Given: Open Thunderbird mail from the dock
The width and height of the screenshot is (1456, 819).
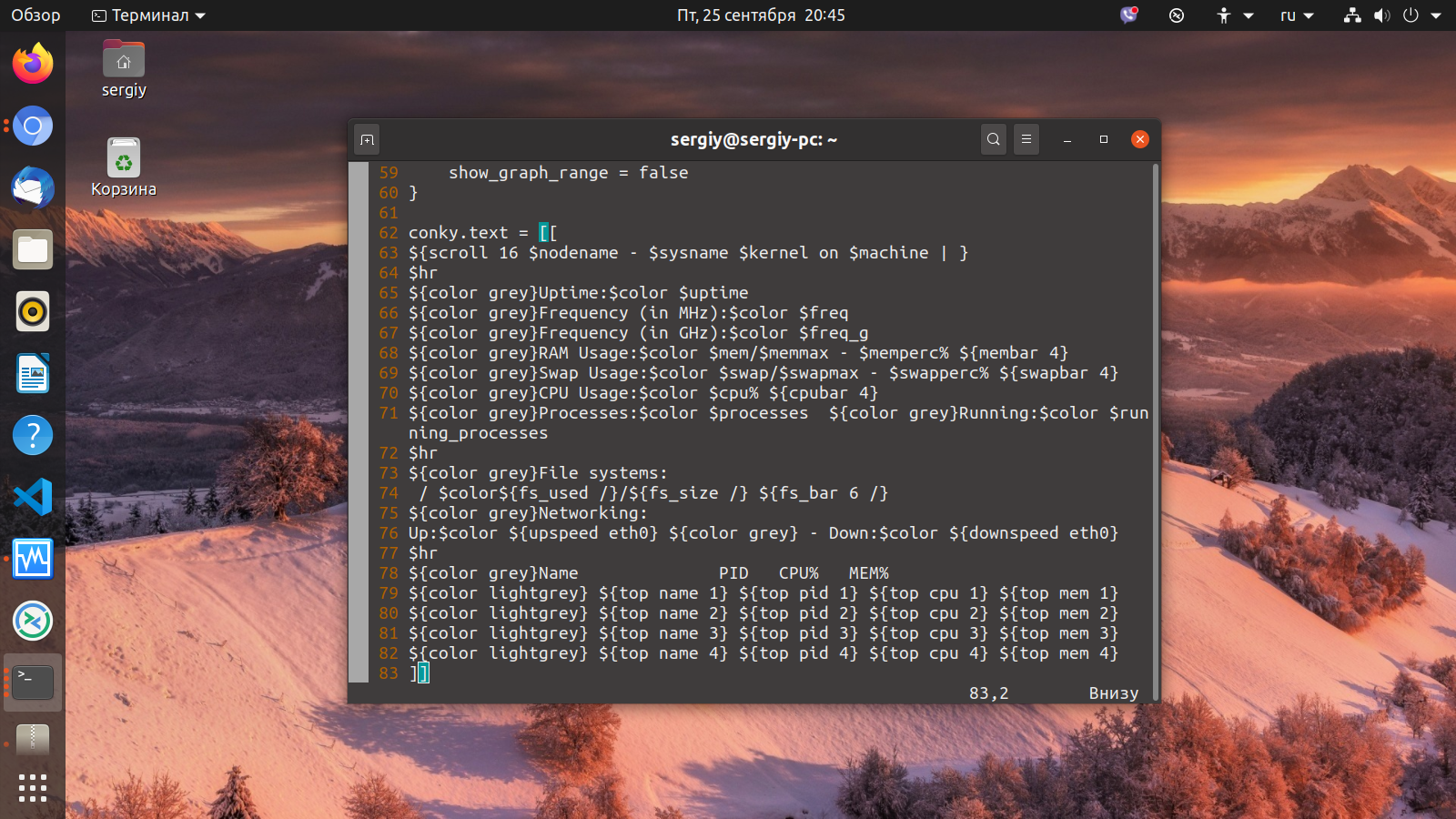Looking at the screenshot, I should click(x=33, y=187).
